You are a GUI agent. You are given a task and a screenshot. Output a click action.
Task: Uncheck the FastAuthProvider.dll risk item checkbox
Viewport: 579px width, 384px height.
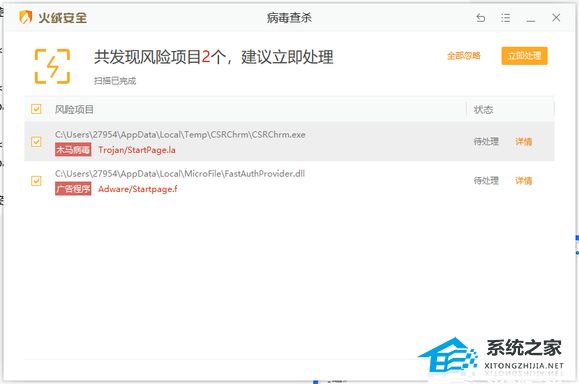[36, 181]
